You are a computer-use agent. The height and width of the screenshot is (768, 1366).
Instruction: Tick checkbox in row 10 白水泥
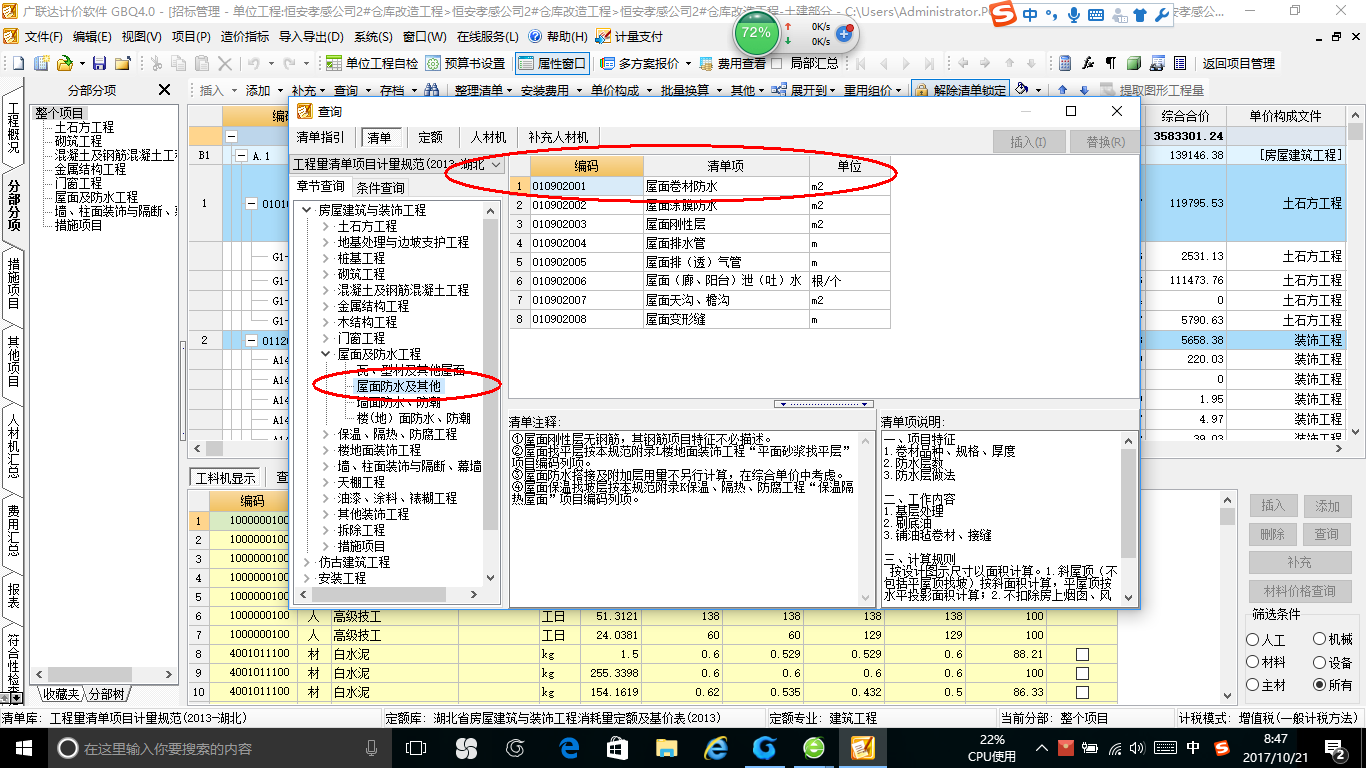pyautogui.click(x=1082, y=692)
